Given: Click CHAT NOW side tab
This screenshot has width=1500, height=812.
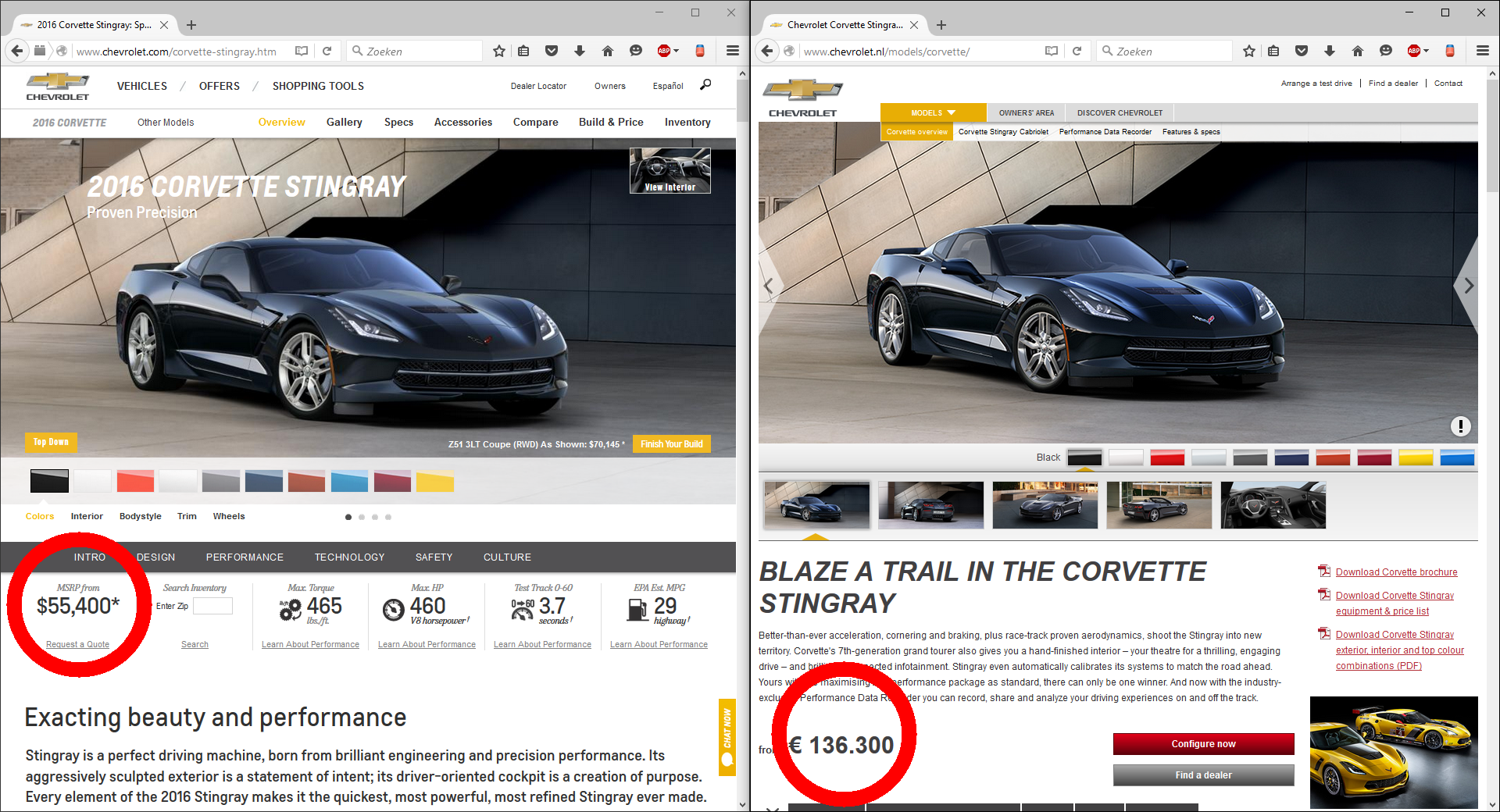Looking at the screenshot, I should point(727,736).
